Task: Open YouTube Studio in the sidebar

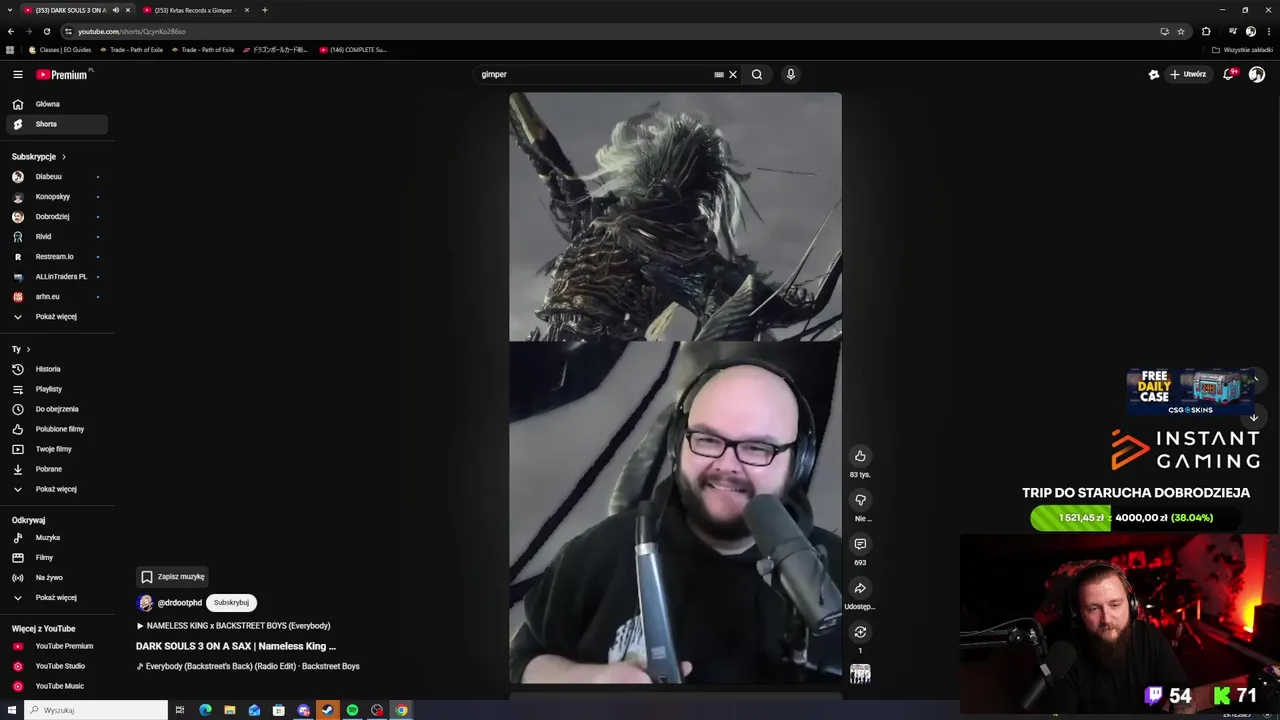Action: (x=57, y=666)
